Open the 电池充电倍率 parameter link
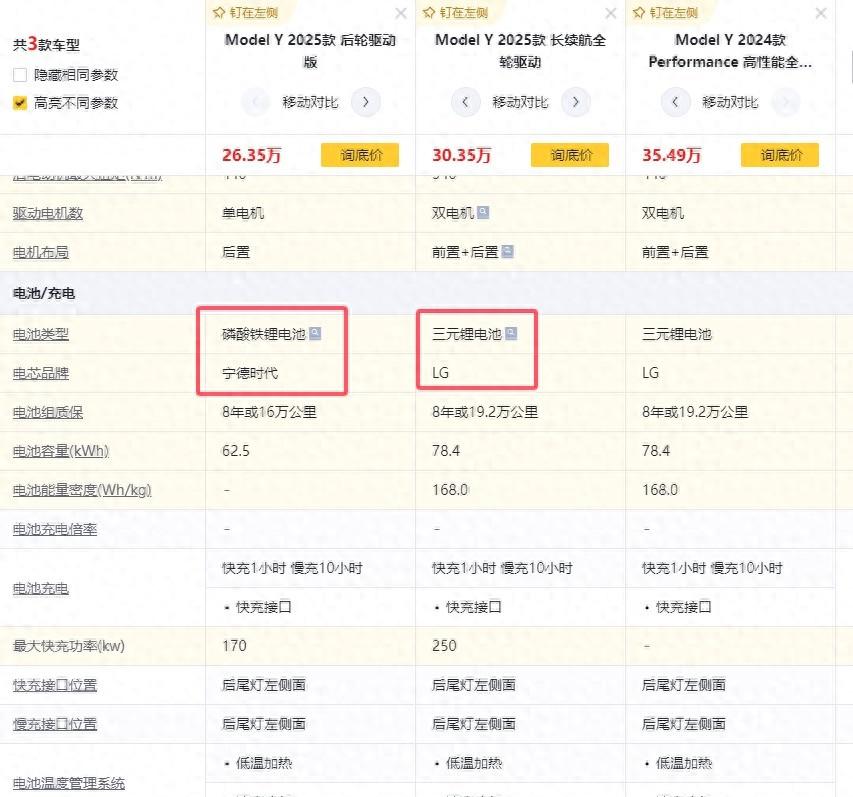 [x=55, y=529]
